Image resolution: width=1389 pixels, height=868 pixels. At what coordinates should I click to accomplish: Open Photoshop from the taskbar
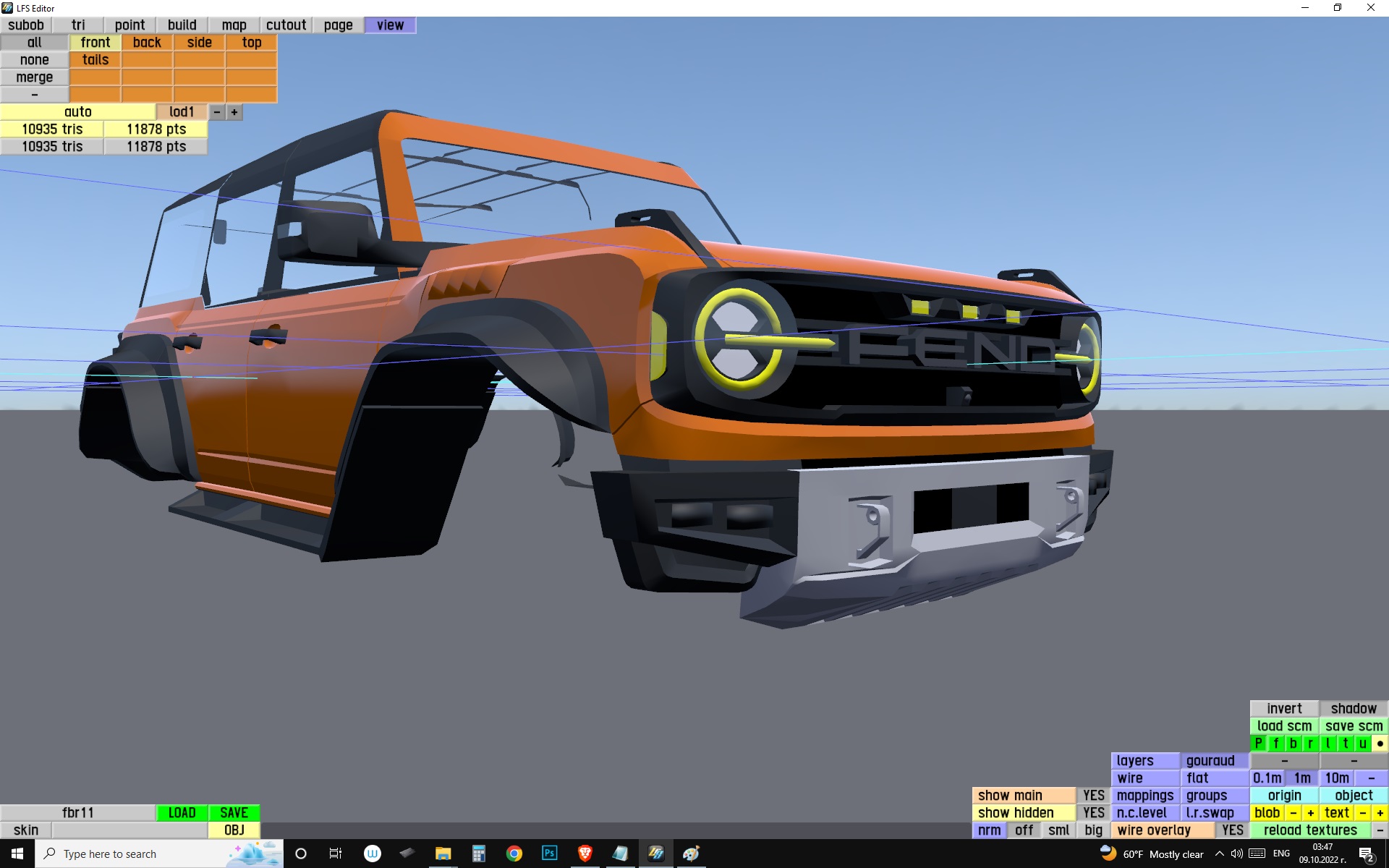tap(549, 854)
